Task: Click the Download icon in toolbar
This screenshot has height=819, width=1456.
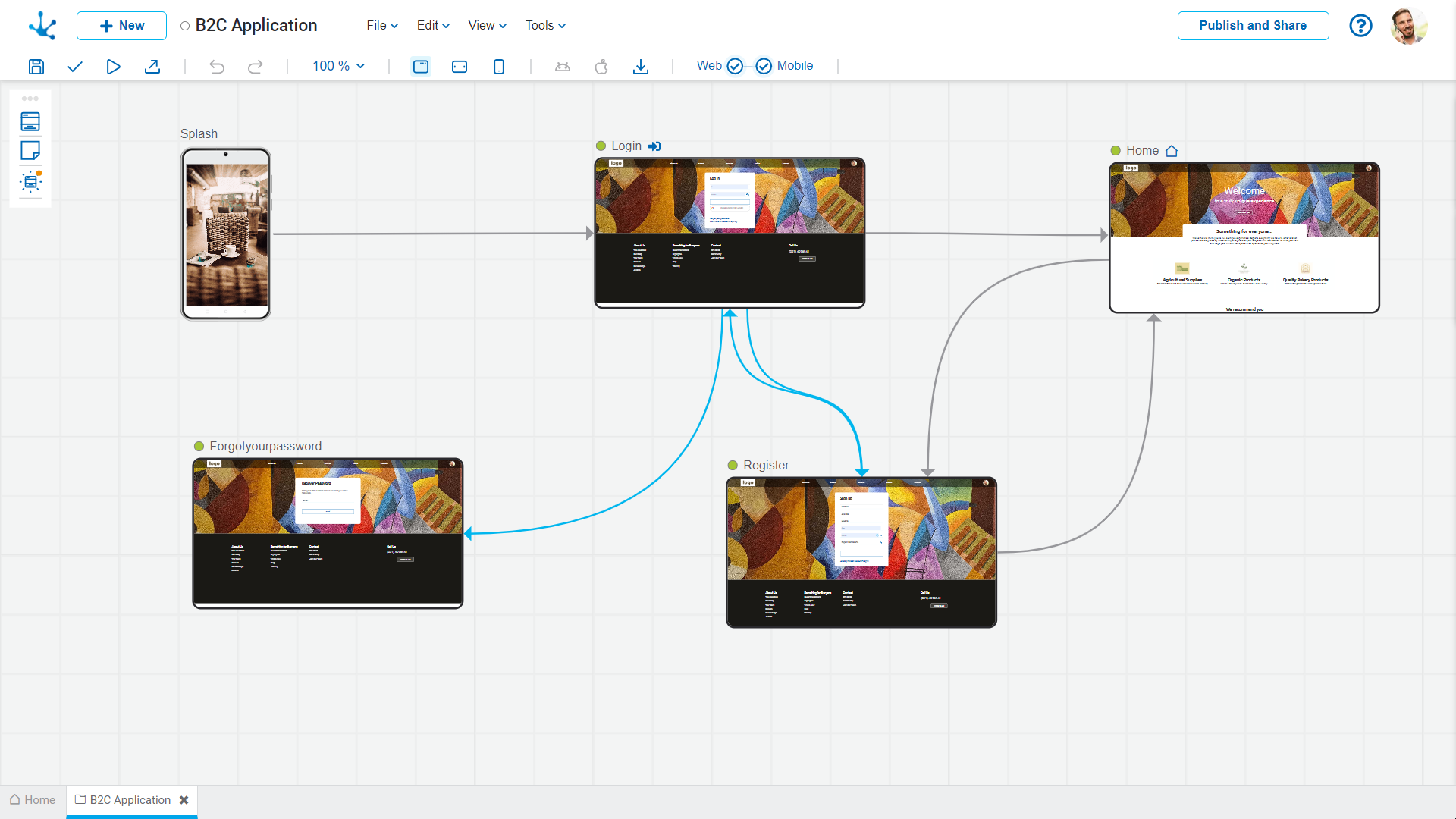Action: coord(641,67)
